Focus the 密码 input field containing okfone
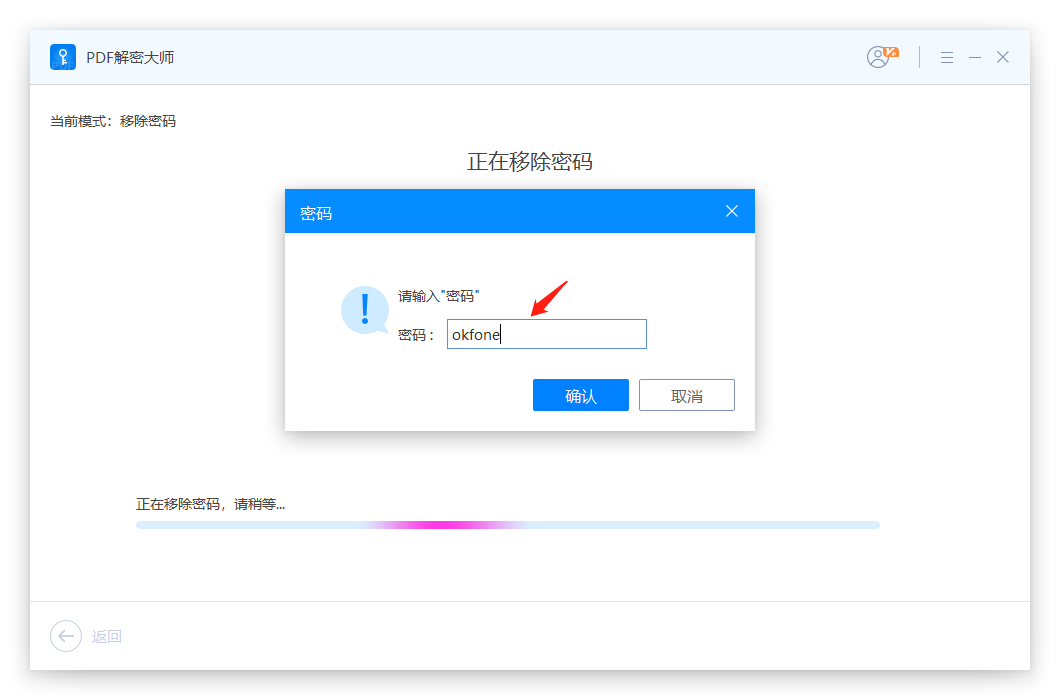This screenshot has width=1060, height=700. (547, 334)
